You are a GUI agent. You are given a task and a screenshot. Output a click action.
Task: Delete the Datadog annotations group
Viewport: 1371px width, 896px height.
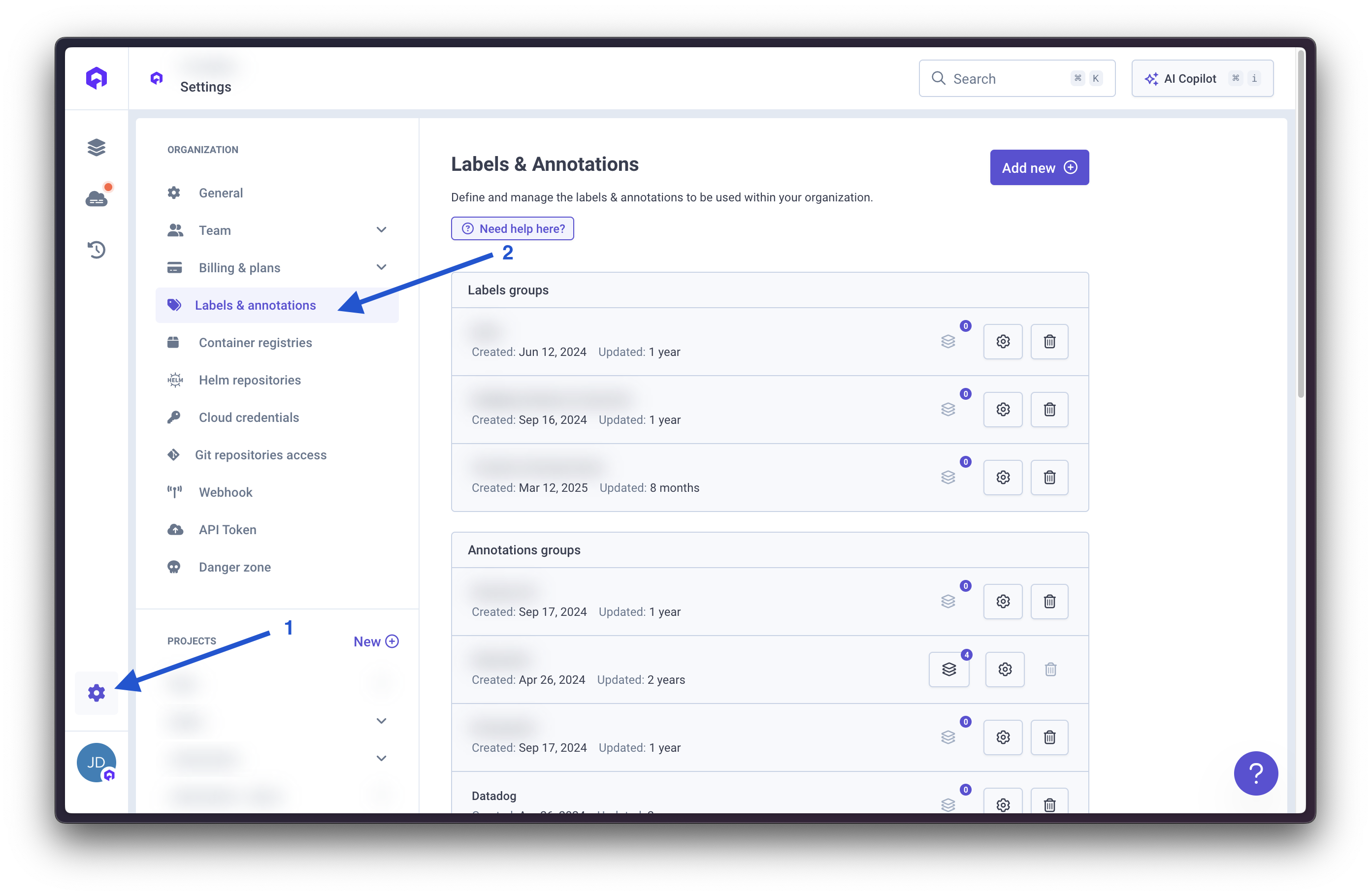point(1049,805)
